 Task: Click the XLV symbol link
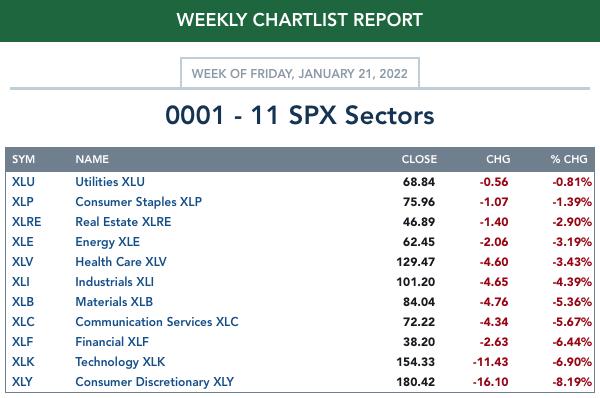click(23, 262)
